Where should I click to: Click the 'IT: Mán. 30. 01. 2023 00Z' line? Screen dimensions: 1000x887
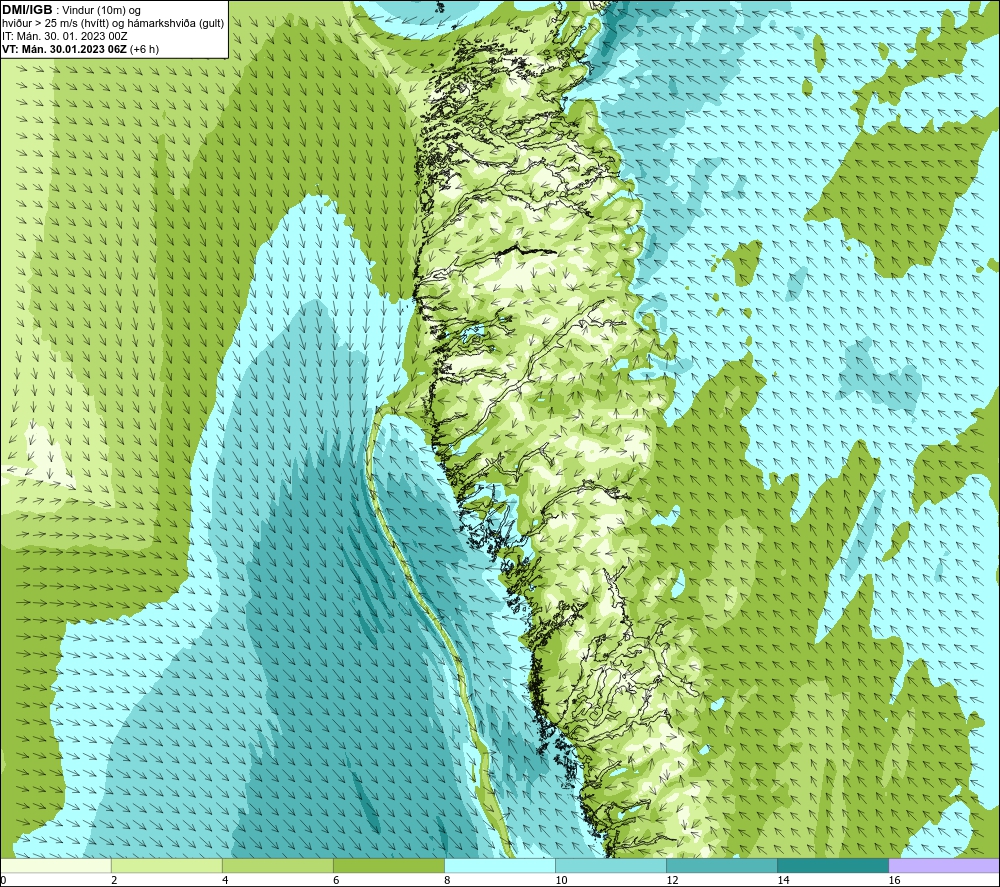[x=64, y=36]
